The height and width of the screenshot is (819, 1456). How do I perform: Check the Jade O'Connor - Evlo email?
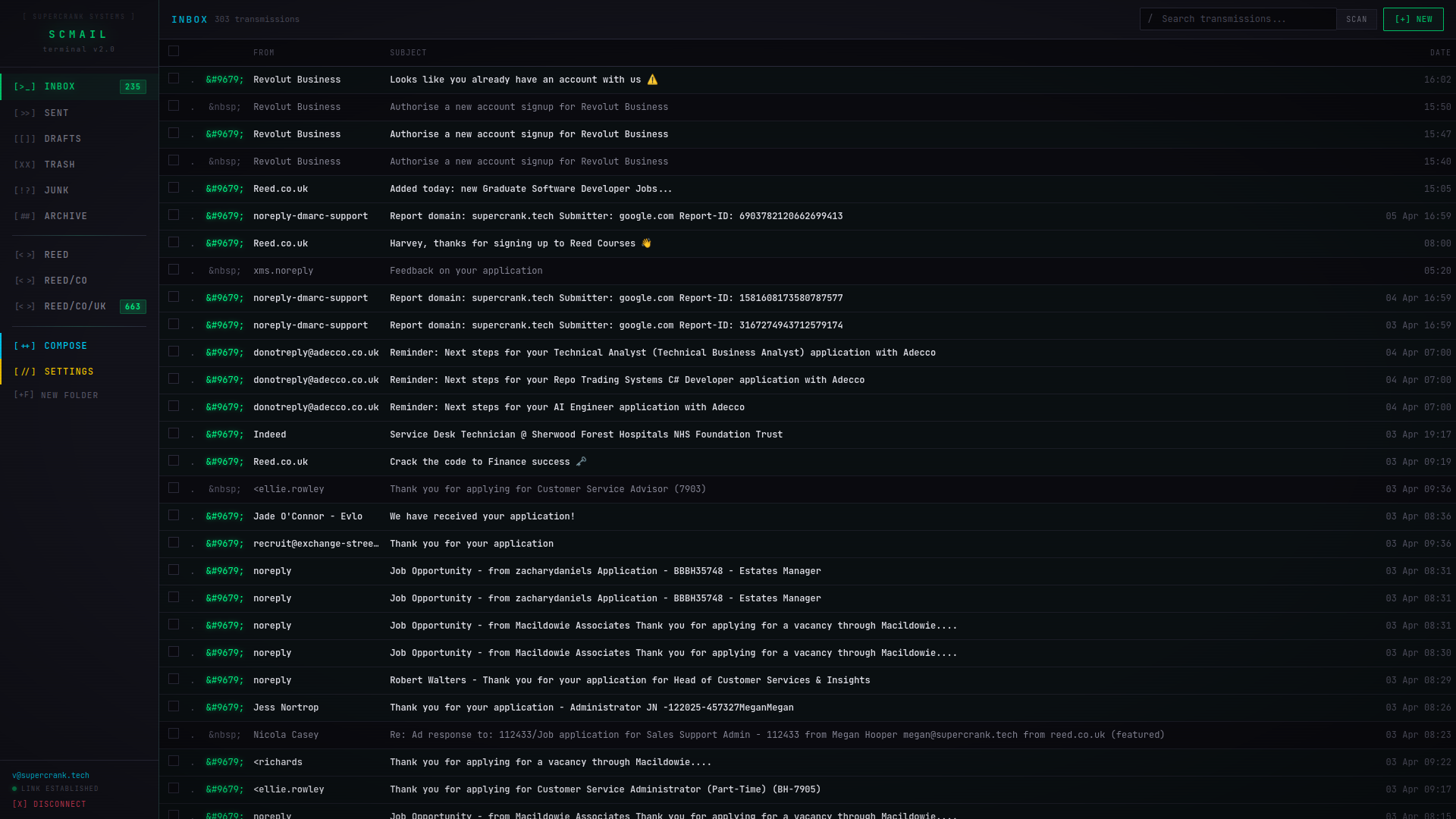tap(174, 515)
